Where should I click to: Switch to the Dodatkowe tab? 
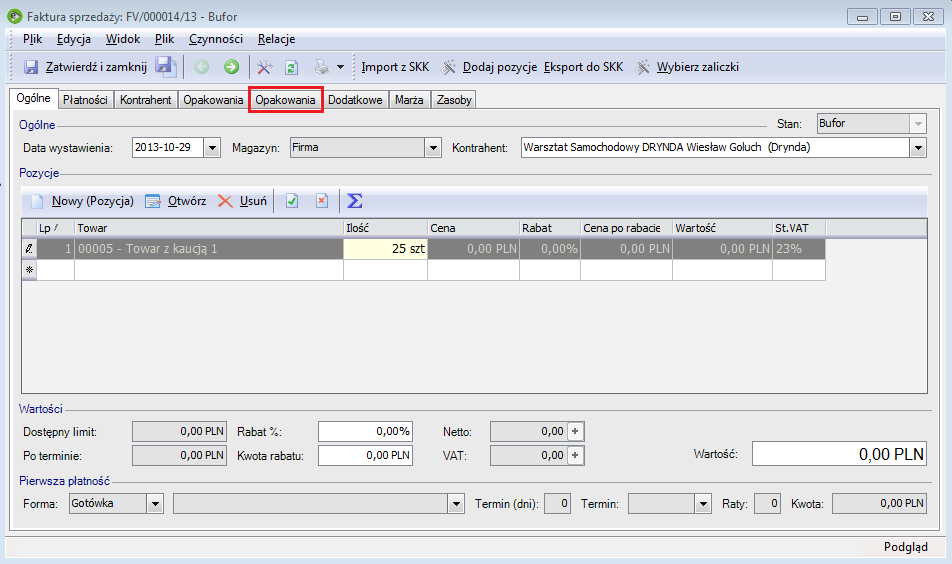[355, 100]
